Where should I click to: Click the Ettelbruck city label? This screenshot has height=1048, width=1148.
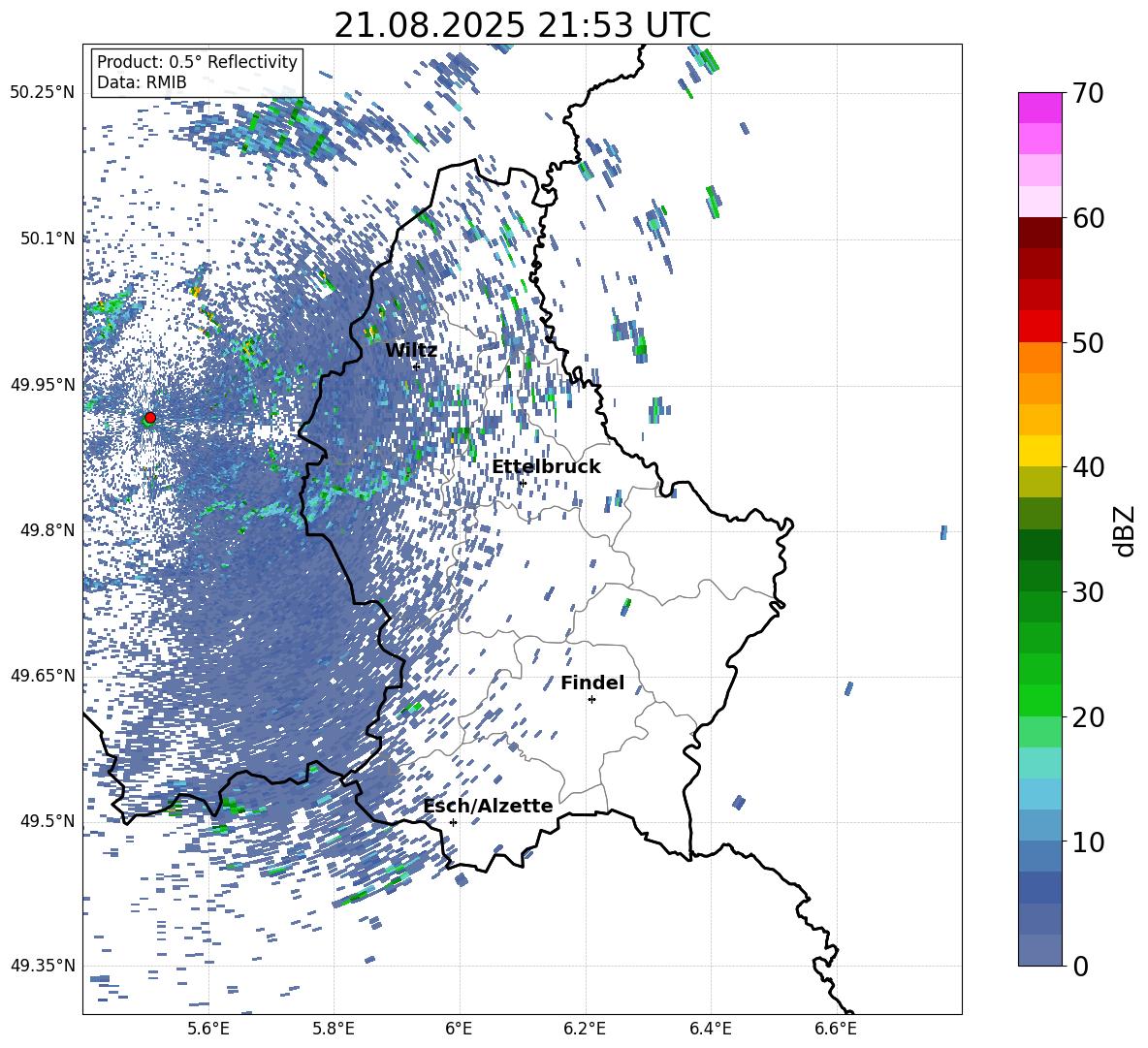point(546,467)
